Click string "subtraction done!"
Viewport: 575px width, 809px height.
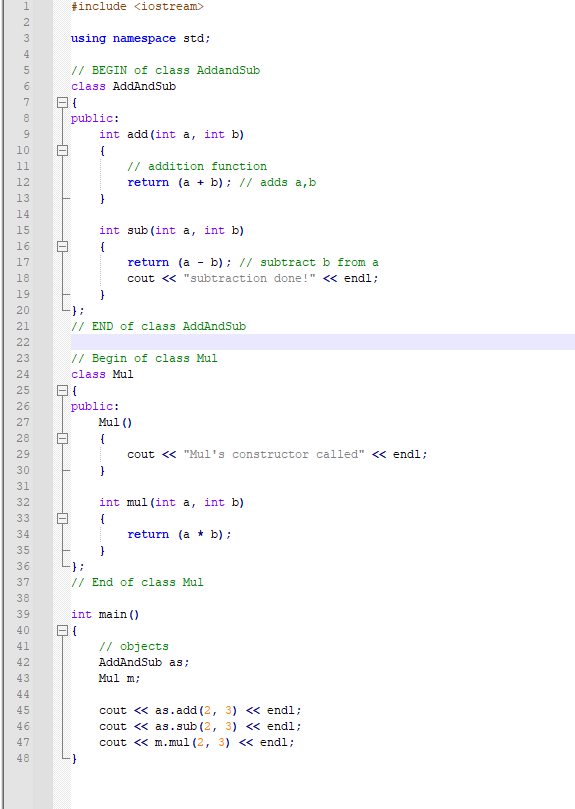coord(249,278)
